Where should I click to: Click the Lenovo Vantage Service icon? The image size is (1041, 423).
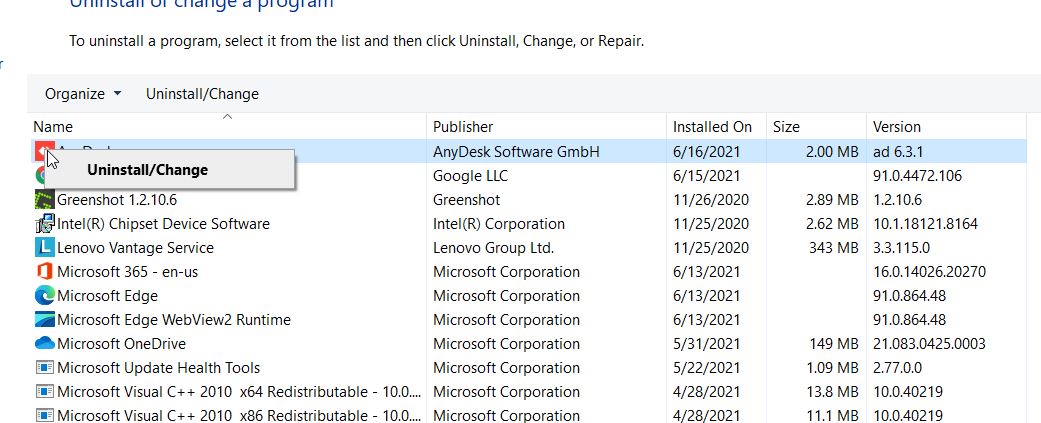coord(44,248)
